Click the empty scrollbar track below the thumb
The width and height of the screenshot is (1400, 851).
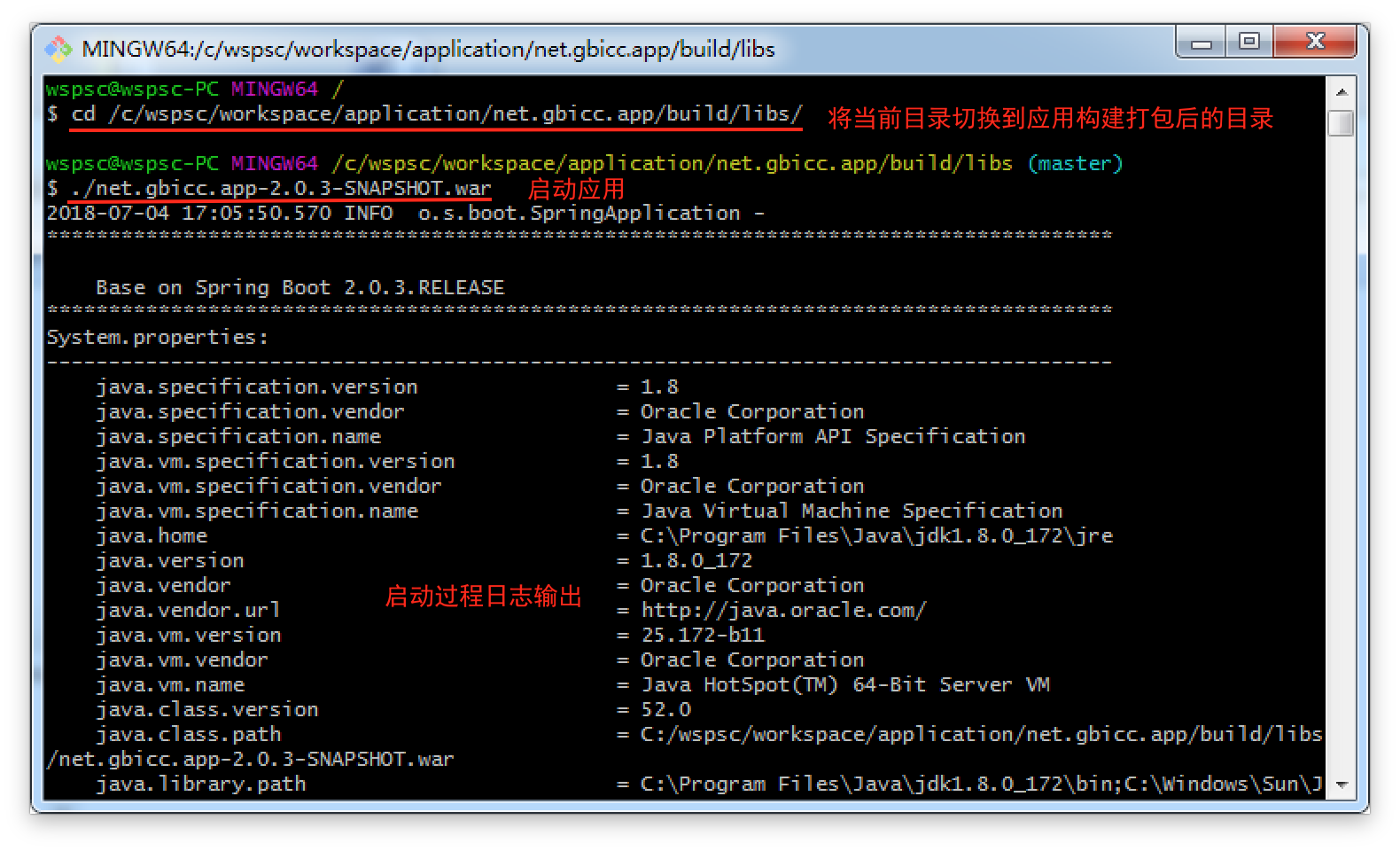tap(1341, 443)
